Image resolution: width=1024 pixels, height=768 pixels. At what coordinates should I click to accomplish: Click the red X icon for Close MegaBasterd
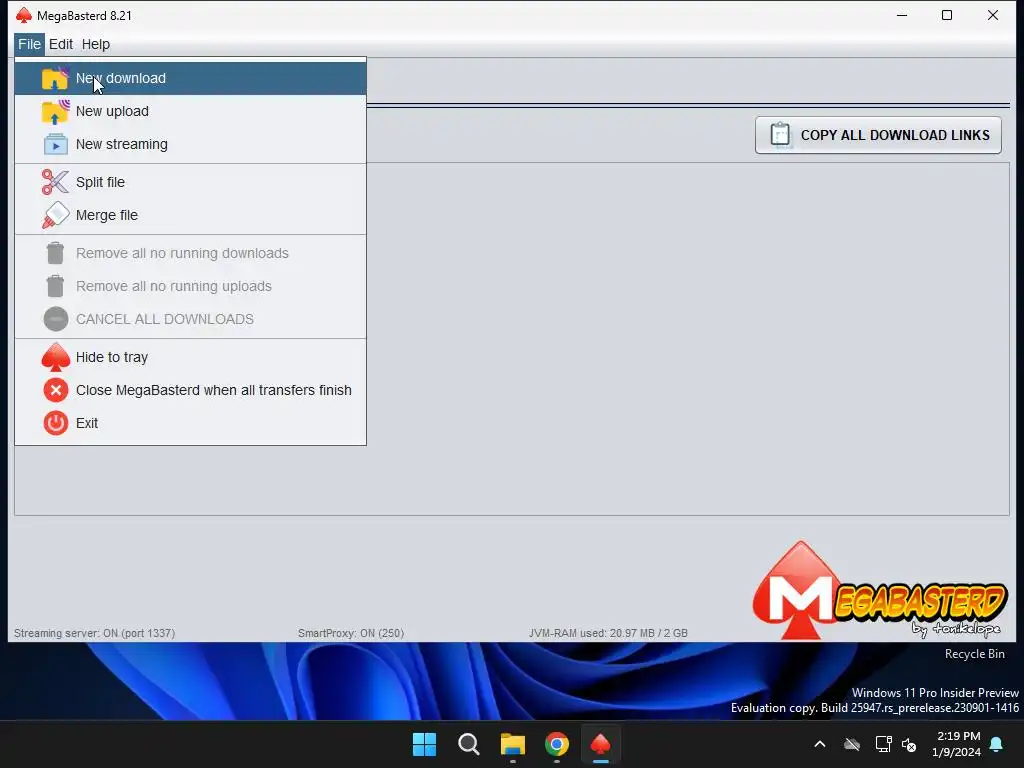click(x=56, y=390)
